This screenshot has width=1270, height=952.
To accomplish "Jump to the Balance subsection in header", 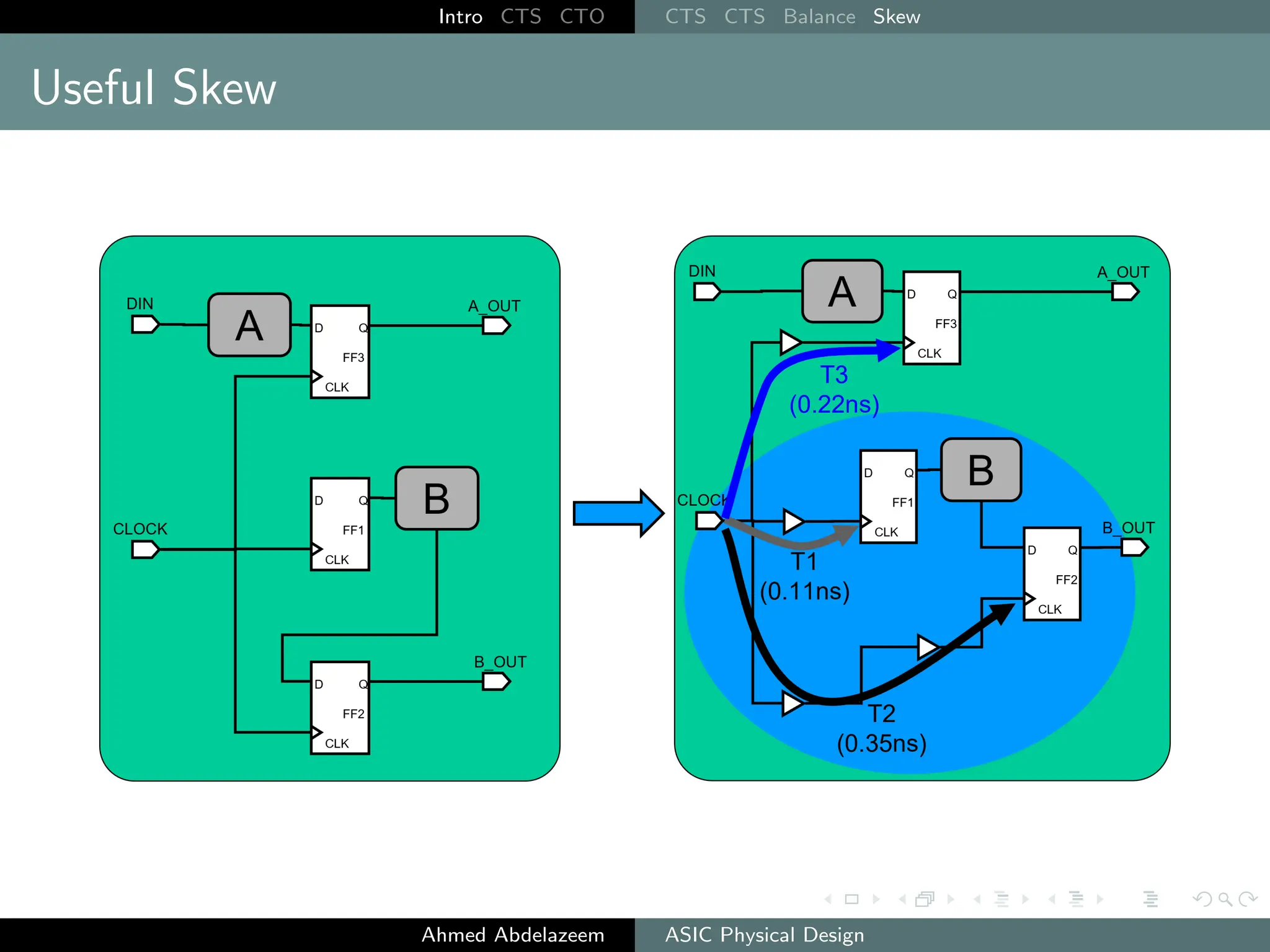I will coord(819,17).
